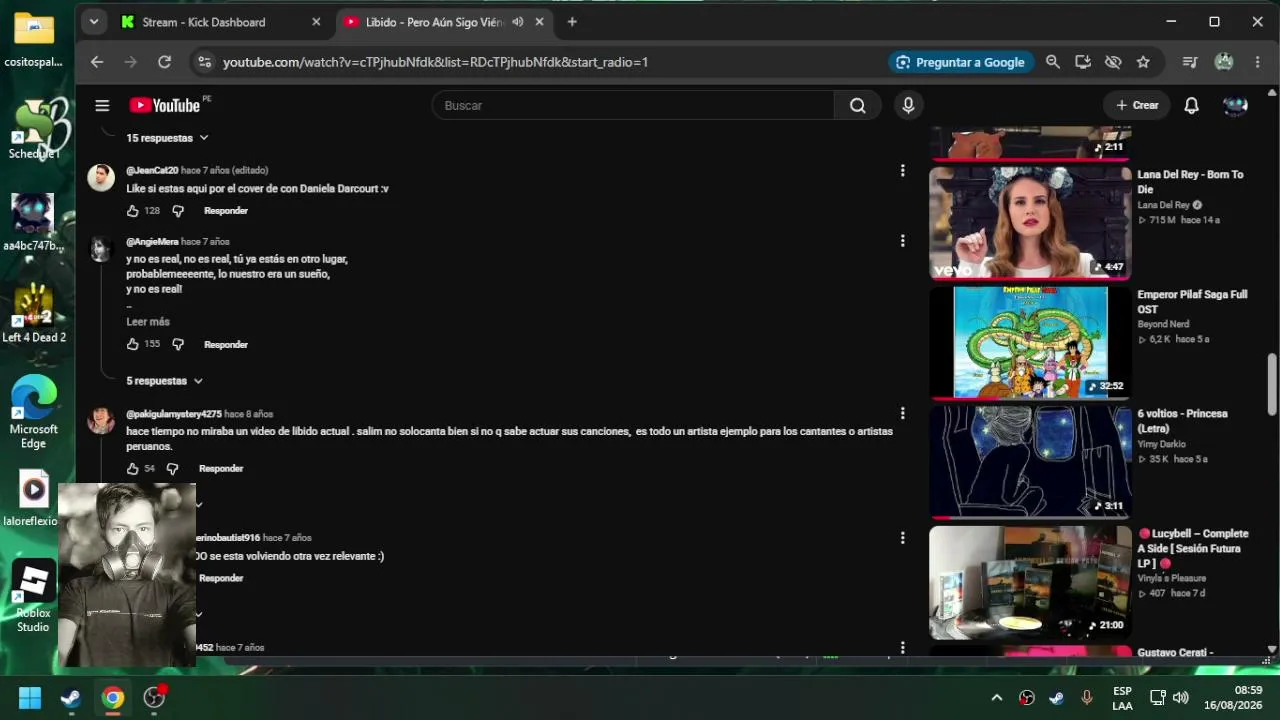Open Lana Del Rey - Born To Die title

coord(1190,182)
